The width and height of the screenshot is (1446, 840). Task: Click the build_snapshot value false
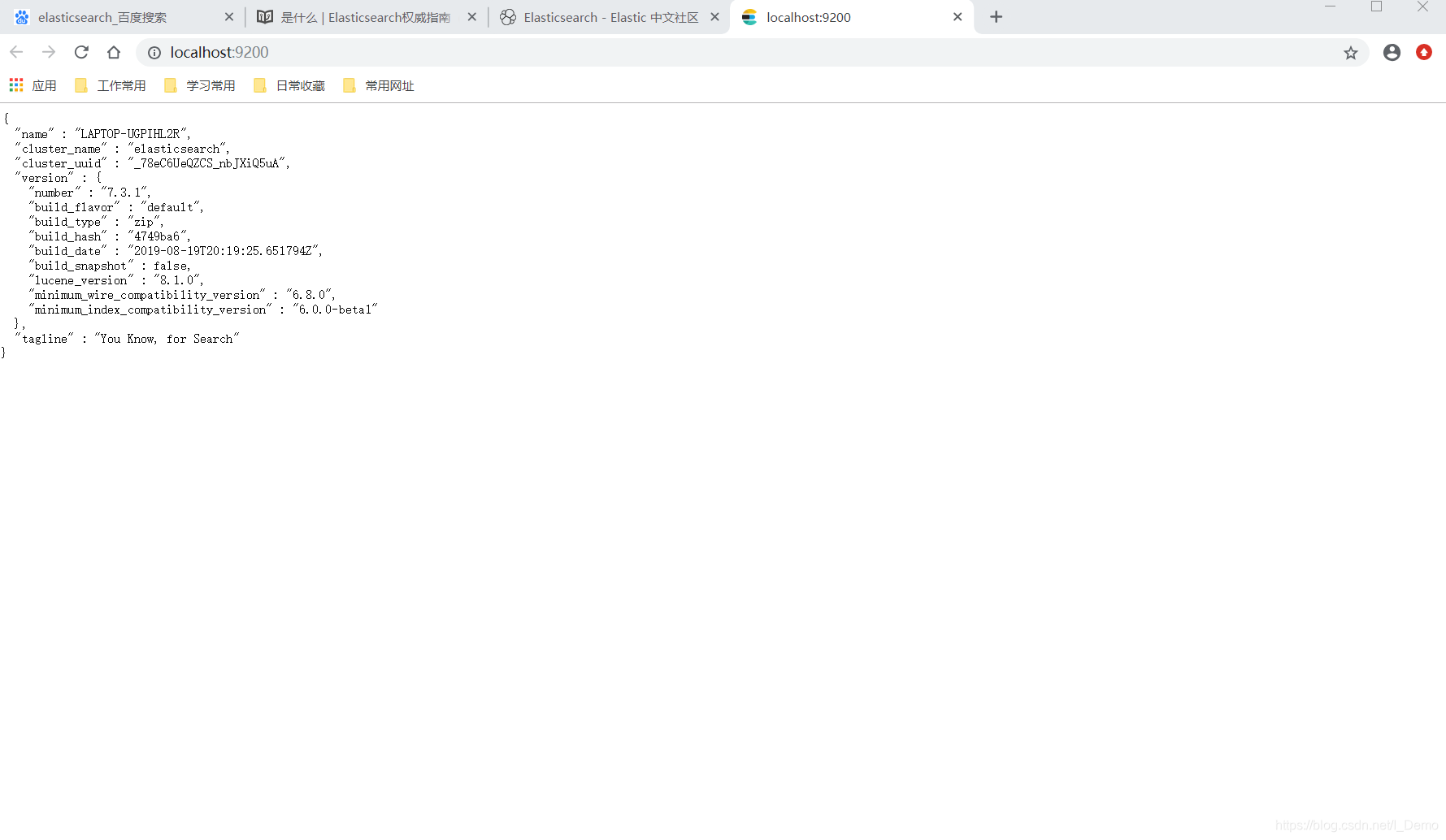click(171, 266)
